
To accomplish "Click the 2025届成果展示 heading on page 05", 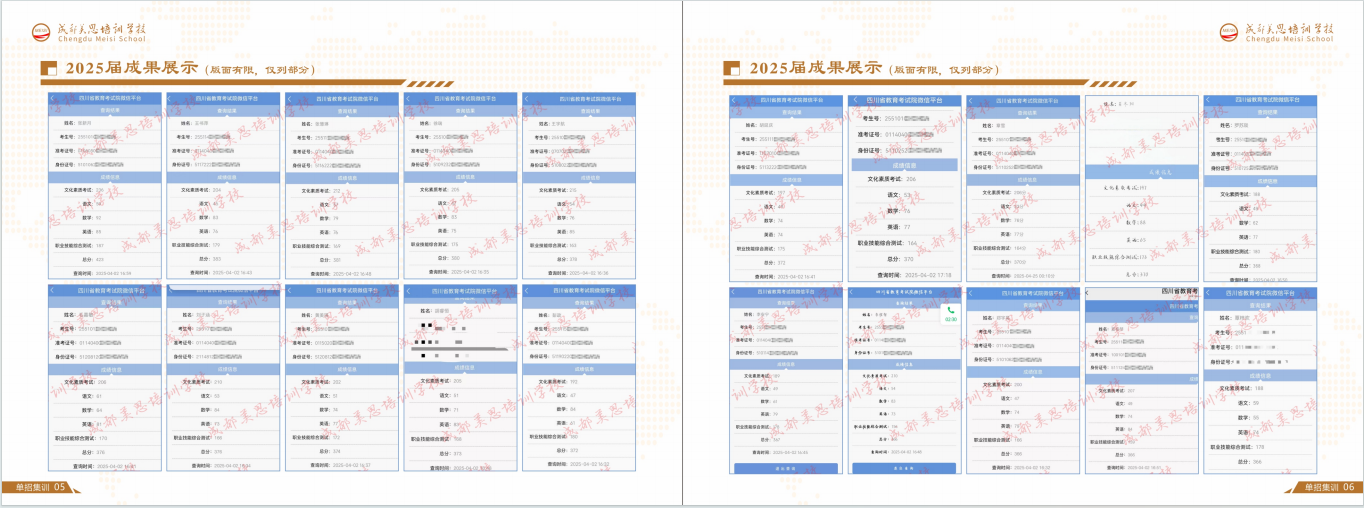I will tap(131, 69).
